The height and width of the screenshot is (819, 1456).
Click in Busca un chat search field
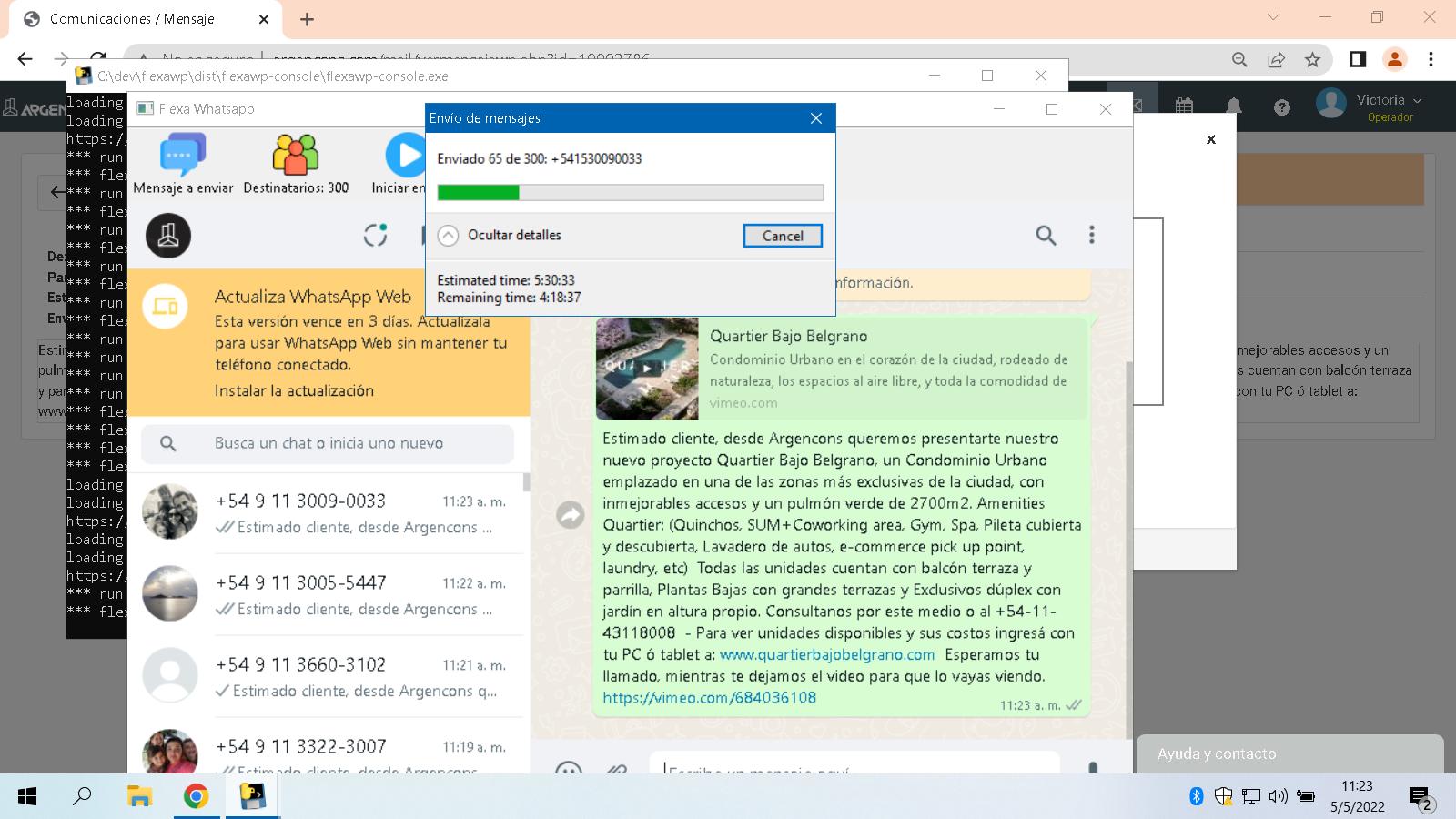329,443
